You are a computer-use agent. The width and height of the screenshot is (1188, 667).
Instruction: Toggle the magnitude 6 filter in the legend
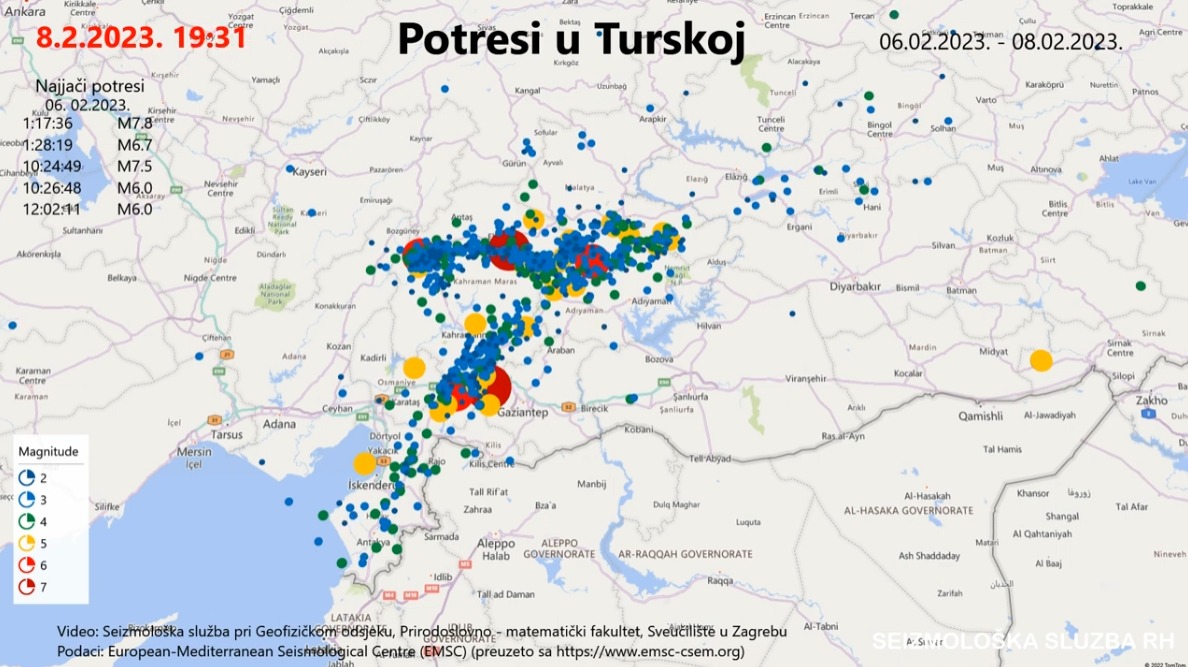click(x=26, y=564)
